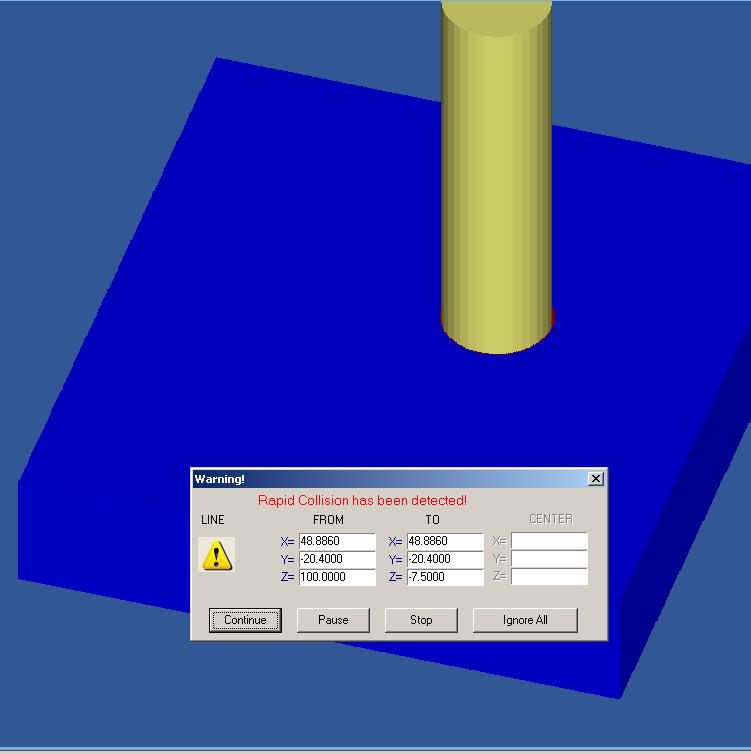This screenshot has height=754, width=751.
Task: Select the TO Y field showing -20.4000
Action: point(445,559)
